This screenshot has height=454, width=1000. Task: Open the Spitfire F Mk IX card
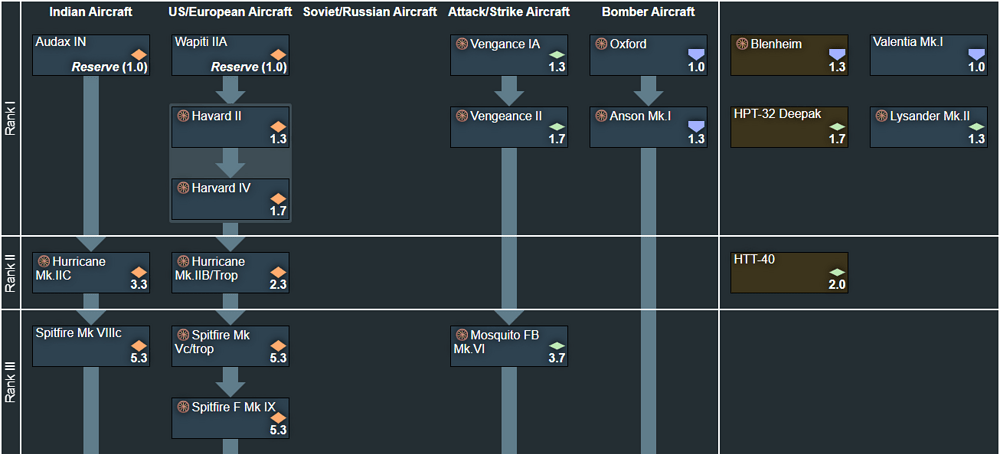(x=230, y=418)
